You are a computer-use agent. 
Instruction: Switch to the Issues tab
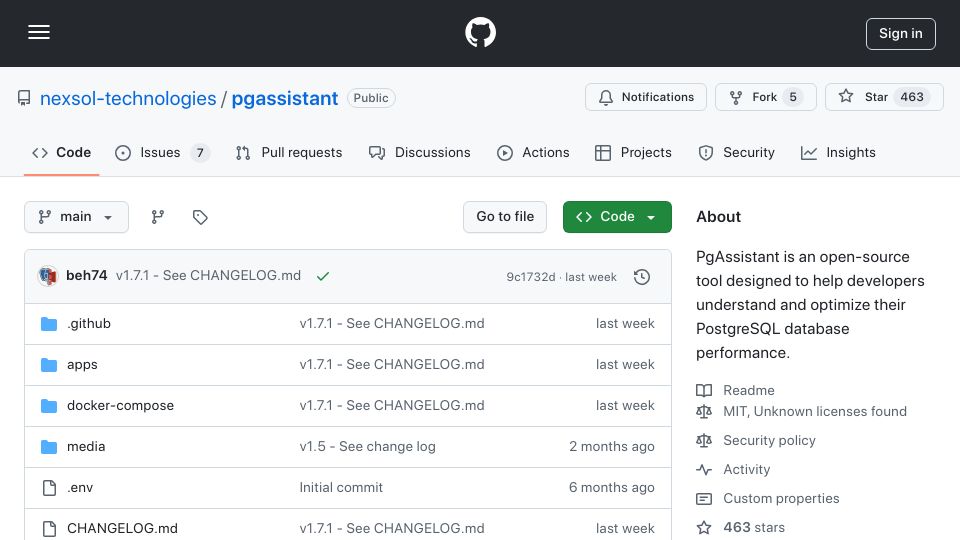click(162, 152)
